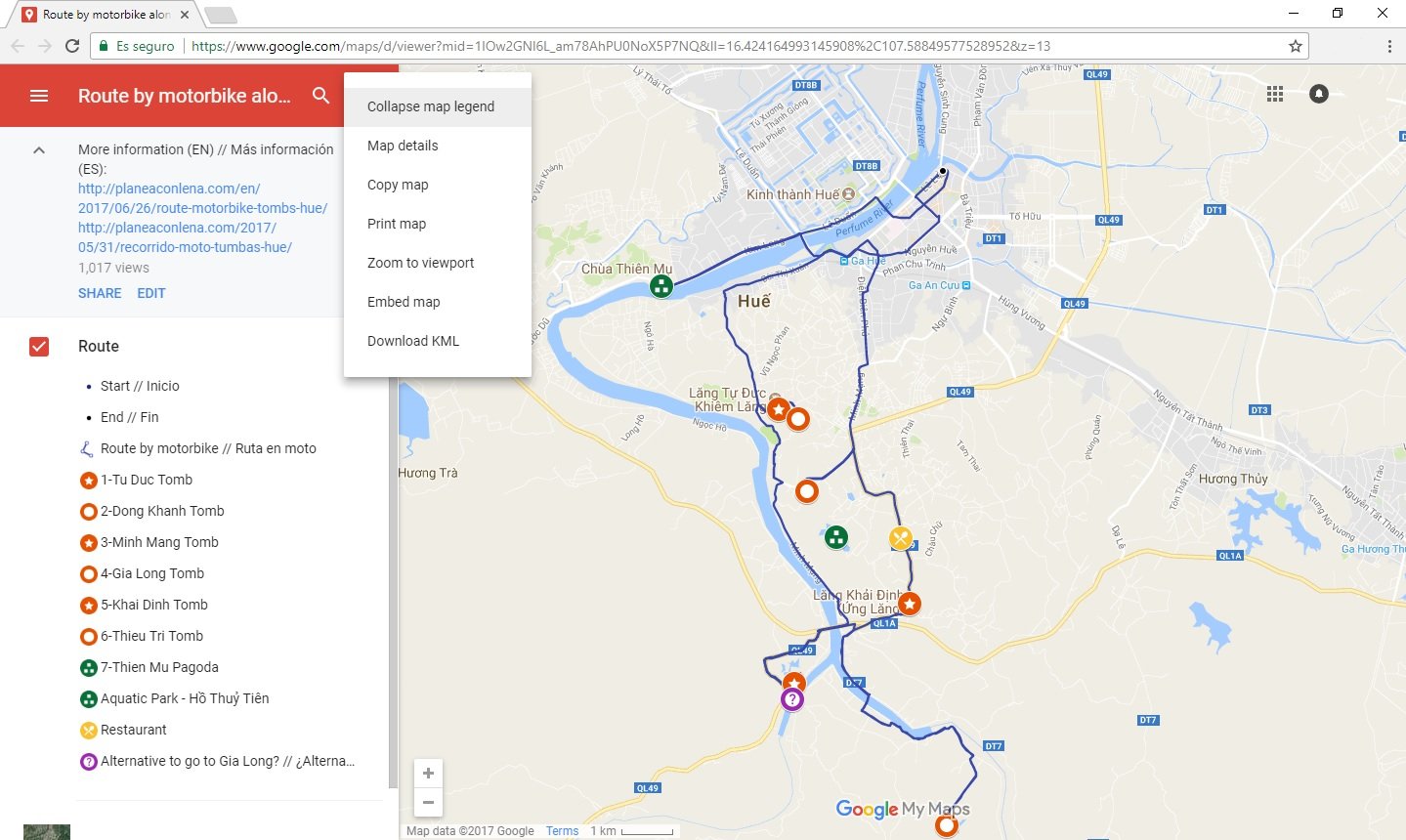The width and height of the screenshot is (1406, 840).
Task: Choose Copy map from the menu
Action: (438, 185)
